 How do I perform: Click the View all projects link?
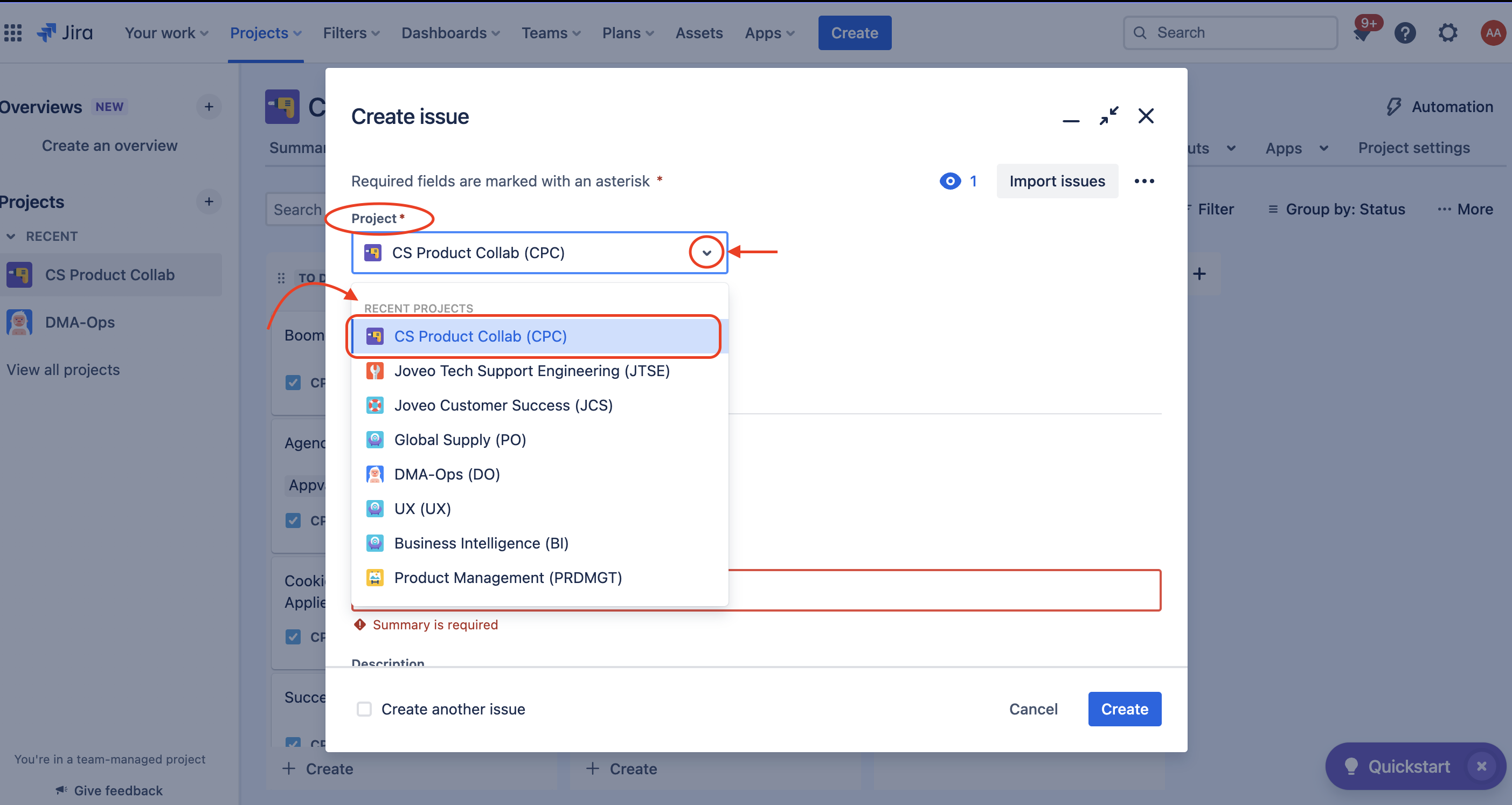pyautogui.click(x=64, y=370)
